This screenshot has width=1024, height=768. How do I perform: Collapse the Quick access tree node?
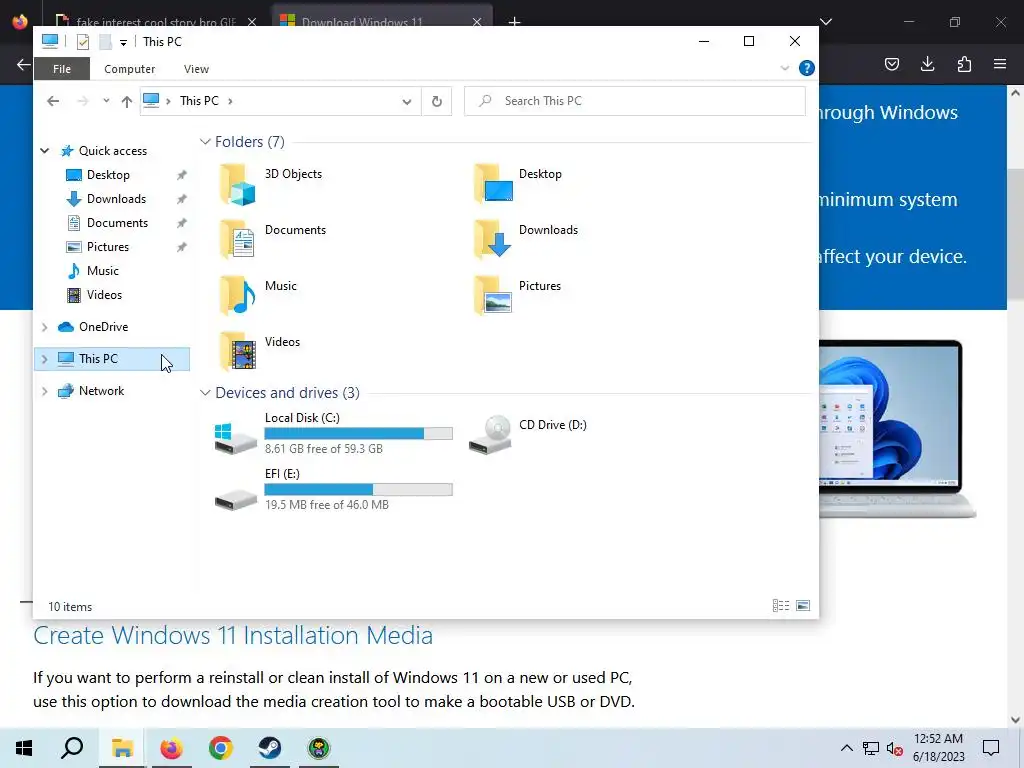coord(44,151)
